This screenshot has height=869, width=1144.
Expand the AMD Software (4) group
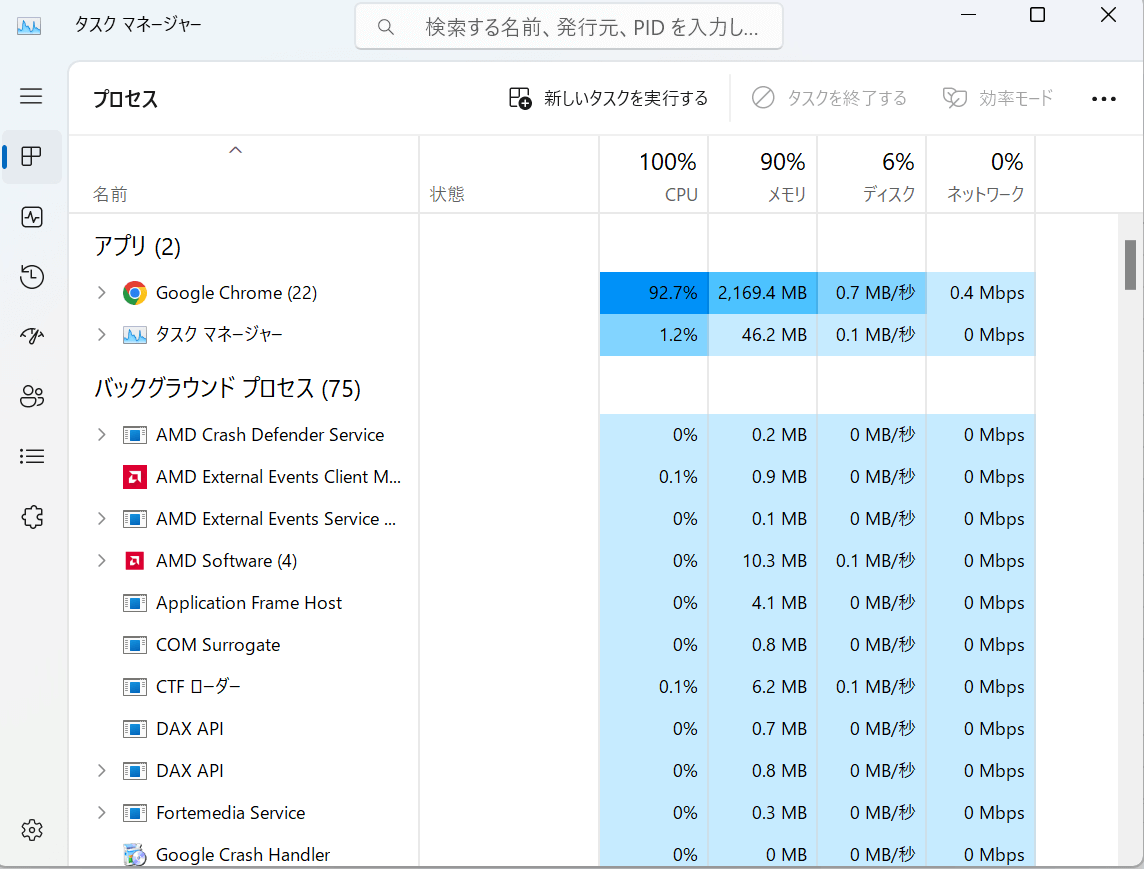[x=101, y=561]
